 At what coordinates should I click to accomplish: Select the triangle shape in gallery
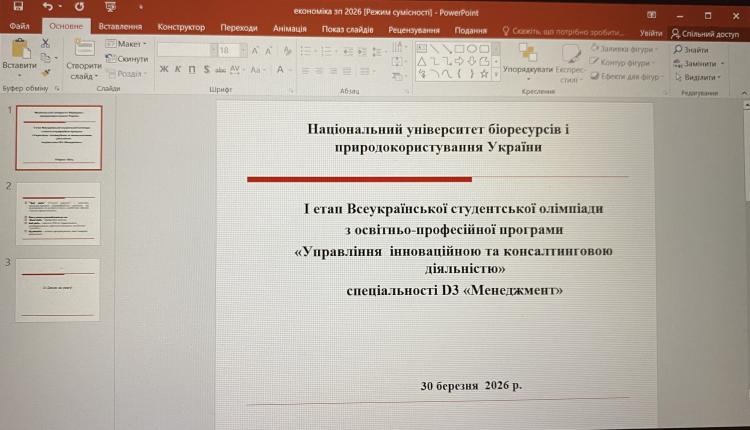[x=421, y=61]
